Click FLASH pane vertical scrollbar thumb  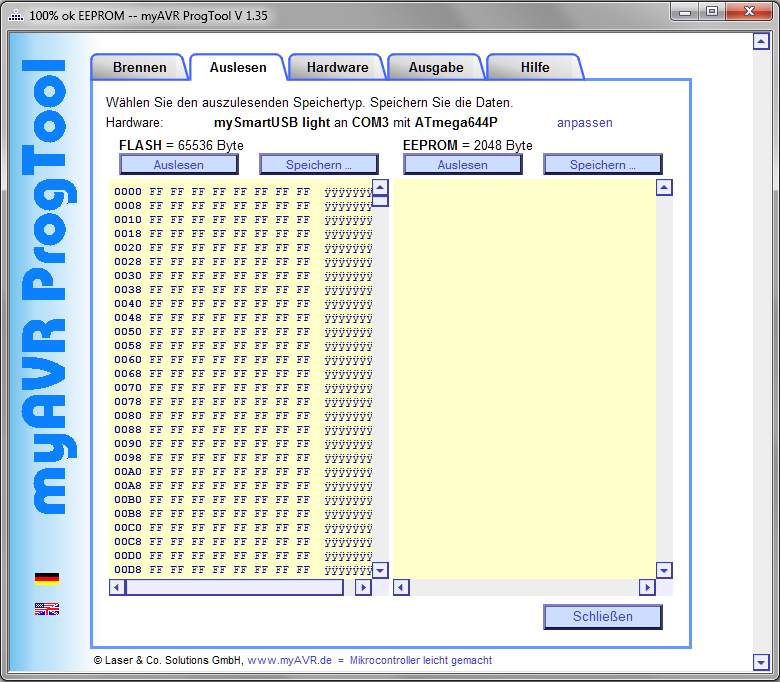[x=381, y=201]
